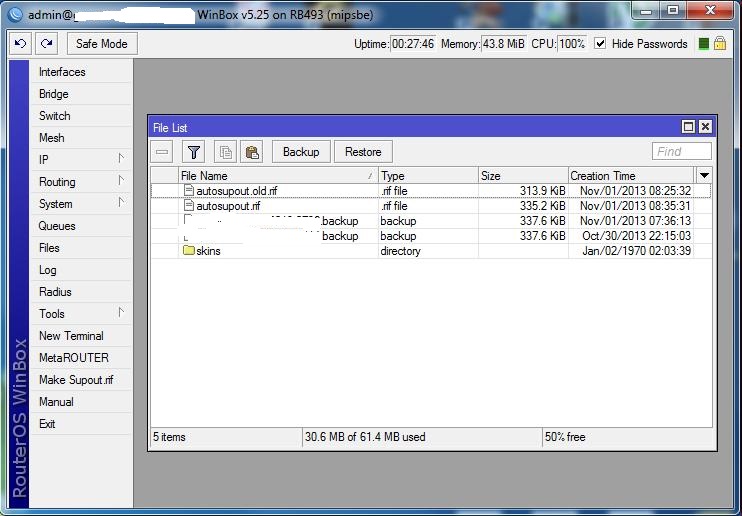Click Make Supout.rif
Viewport: 742px width, 516px height.
coord(81,380)
